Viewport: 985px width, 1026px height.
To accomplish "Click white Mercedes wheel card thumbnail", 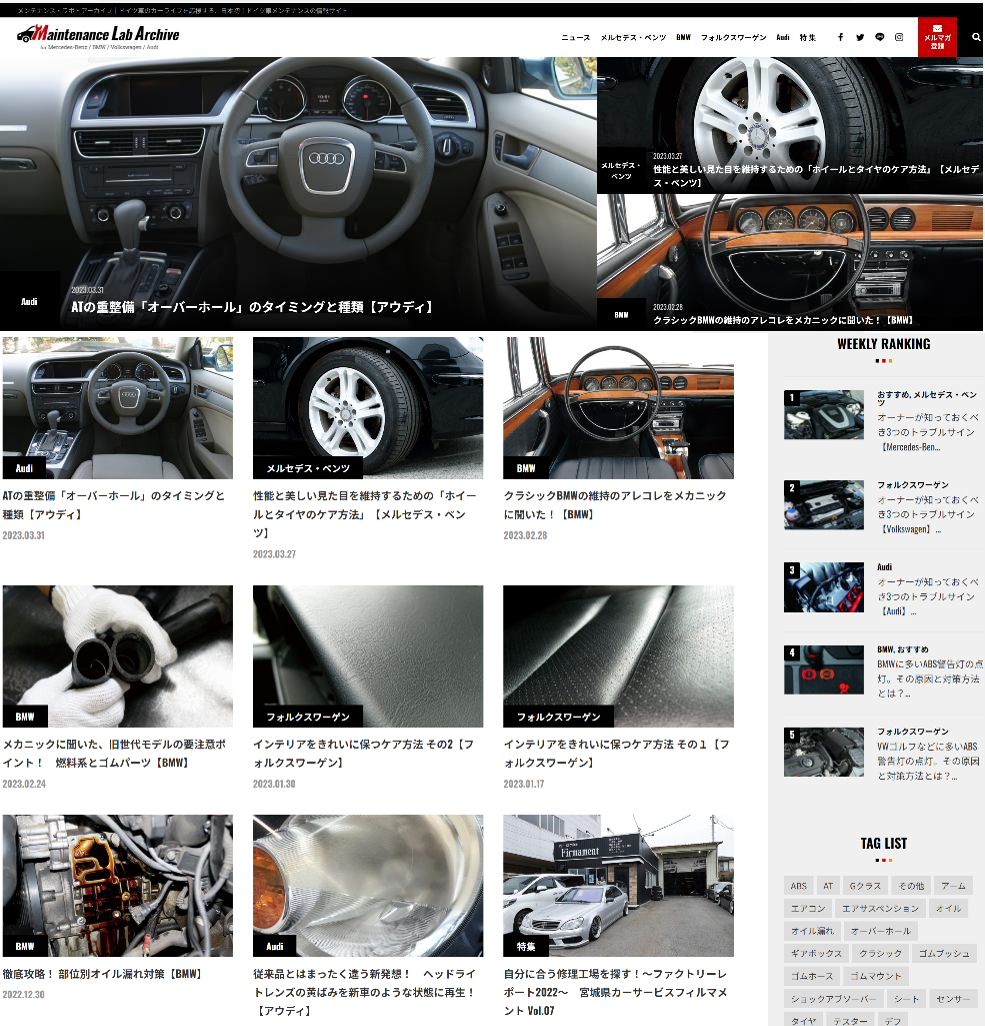I will click(368, 408).
